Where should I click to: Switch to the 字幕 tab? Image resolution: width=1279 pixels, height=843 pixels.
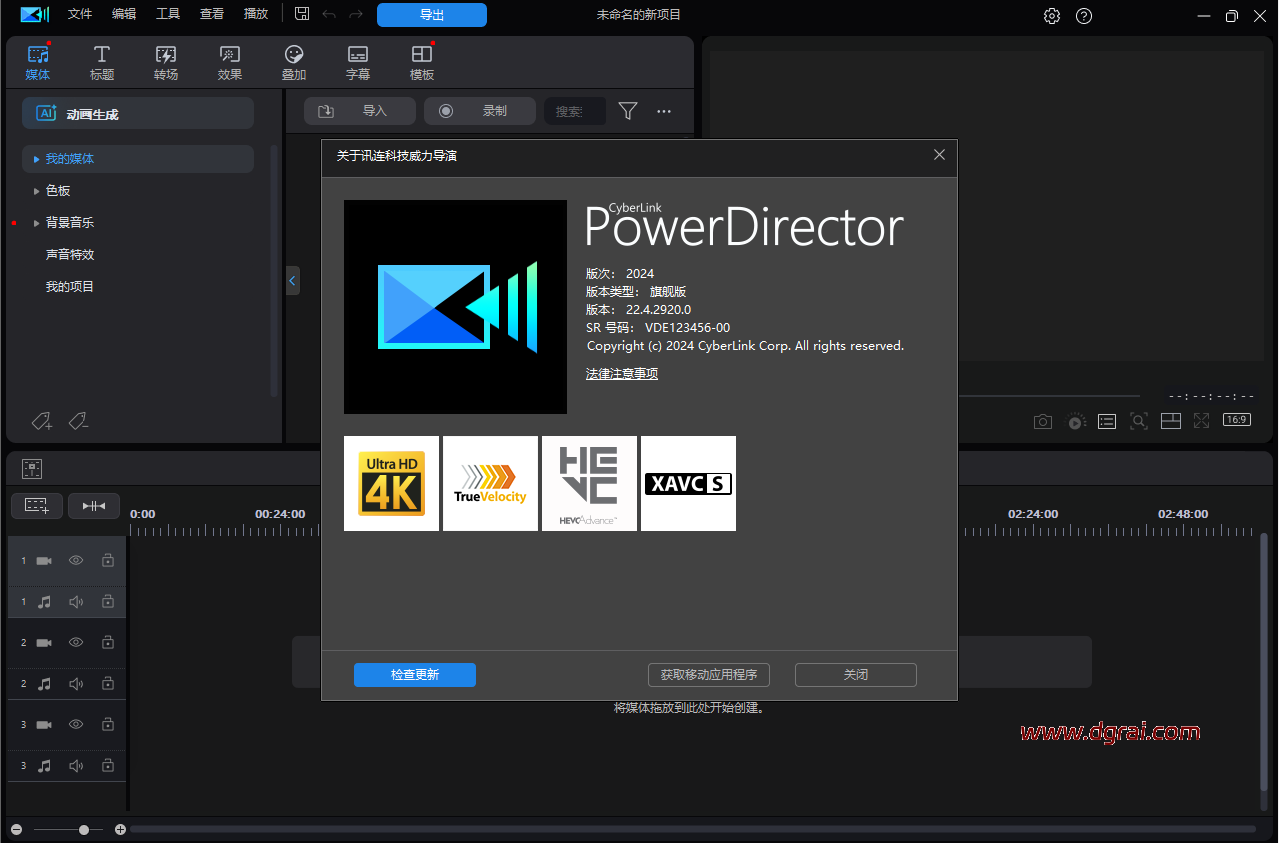point(358,63)
